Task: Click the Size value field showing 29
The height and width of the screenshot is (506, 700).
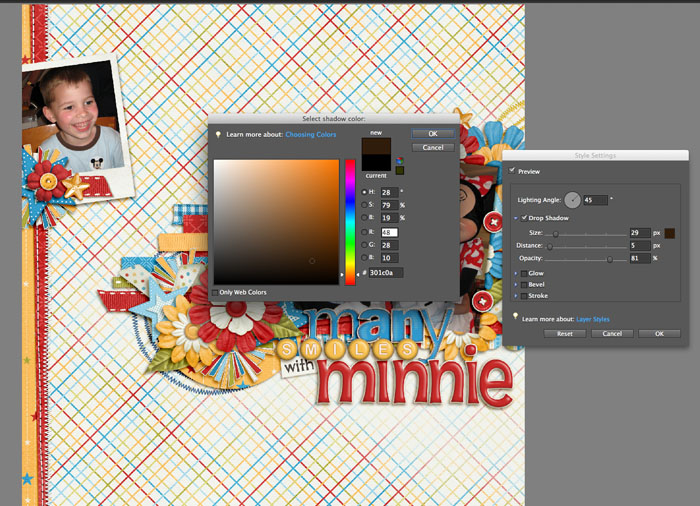Action: pos(640,233)
